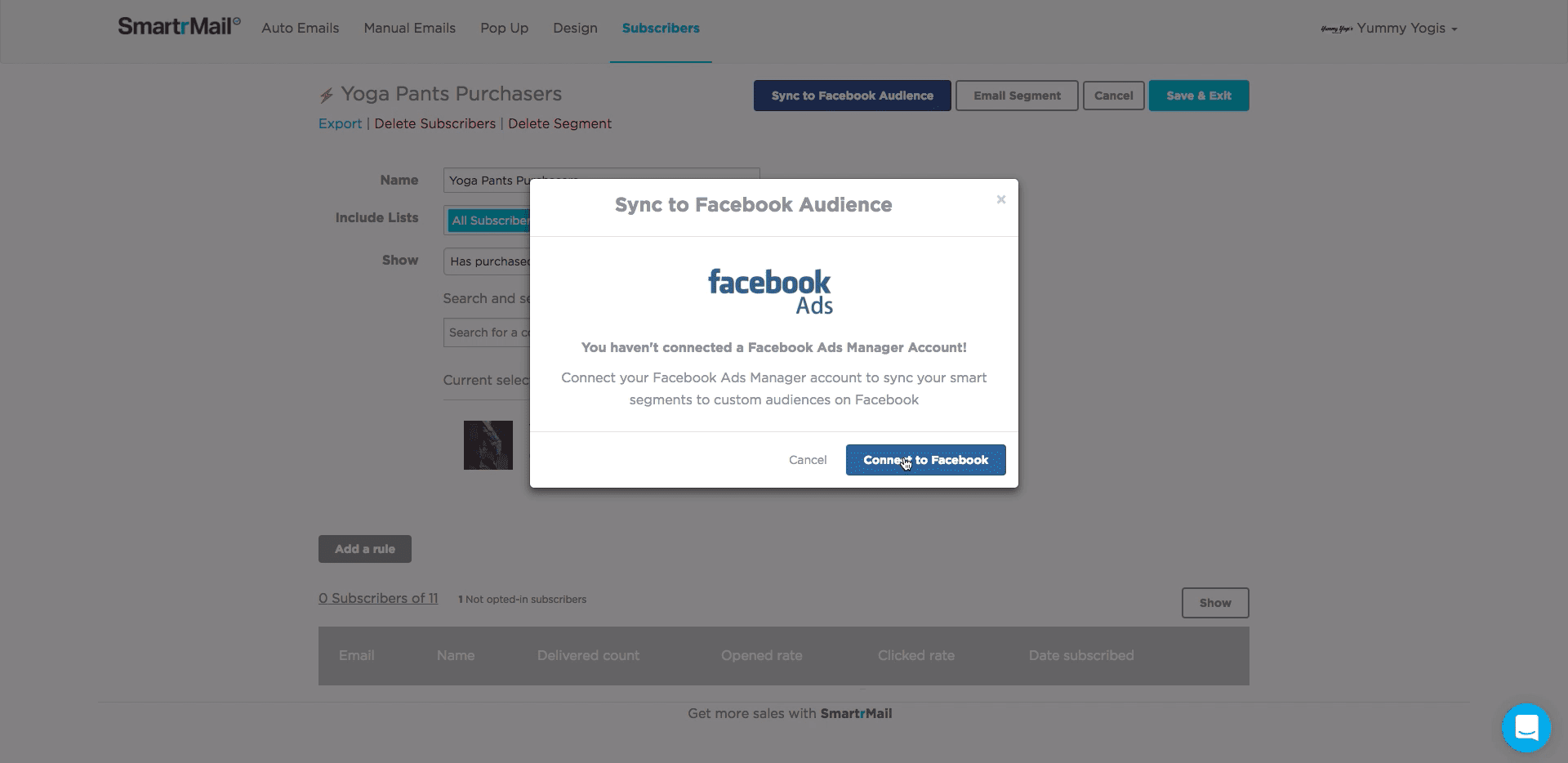Go to the Manual Emails tab

coord(409,29)
